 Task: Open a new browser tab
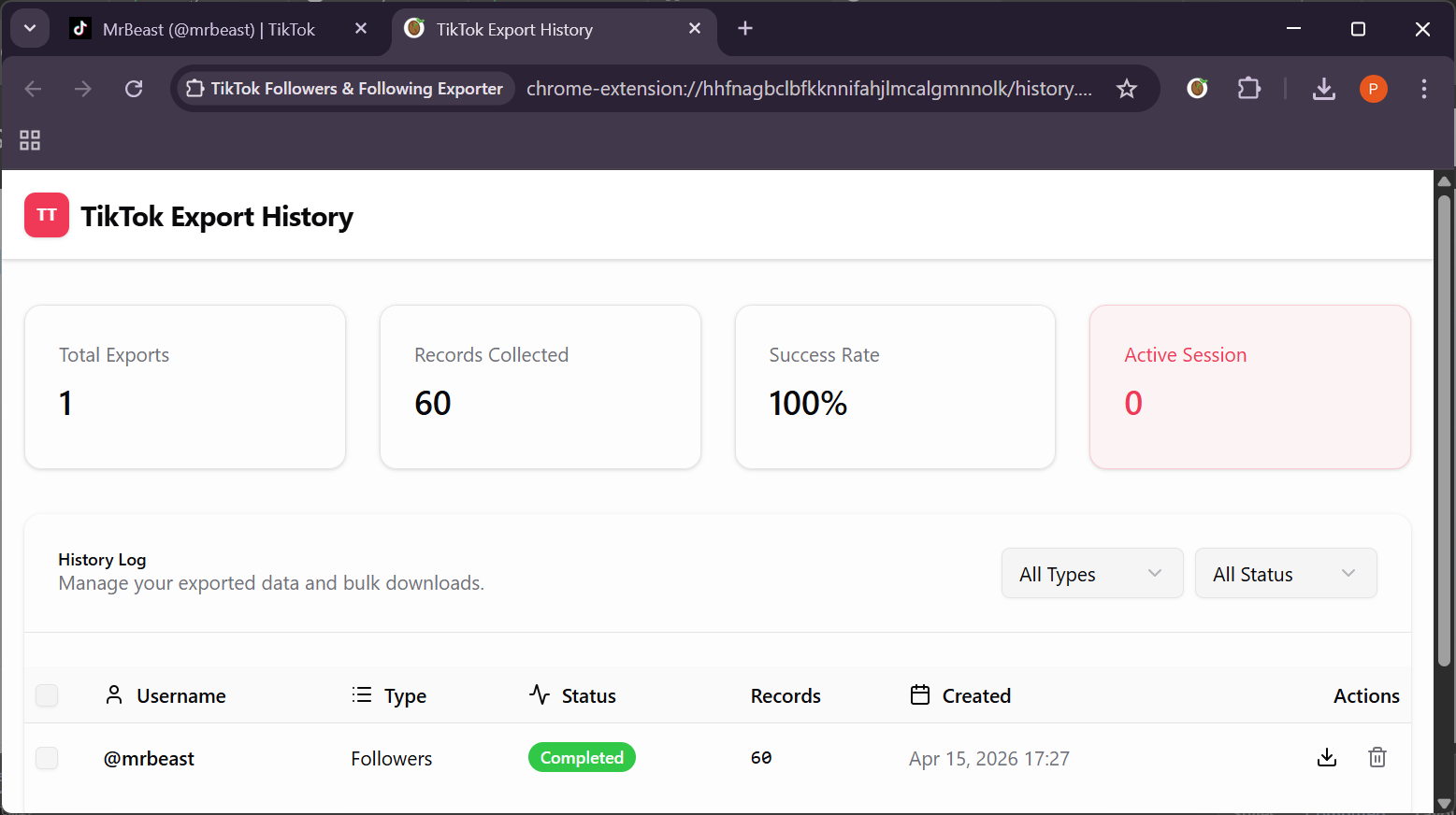745,29
